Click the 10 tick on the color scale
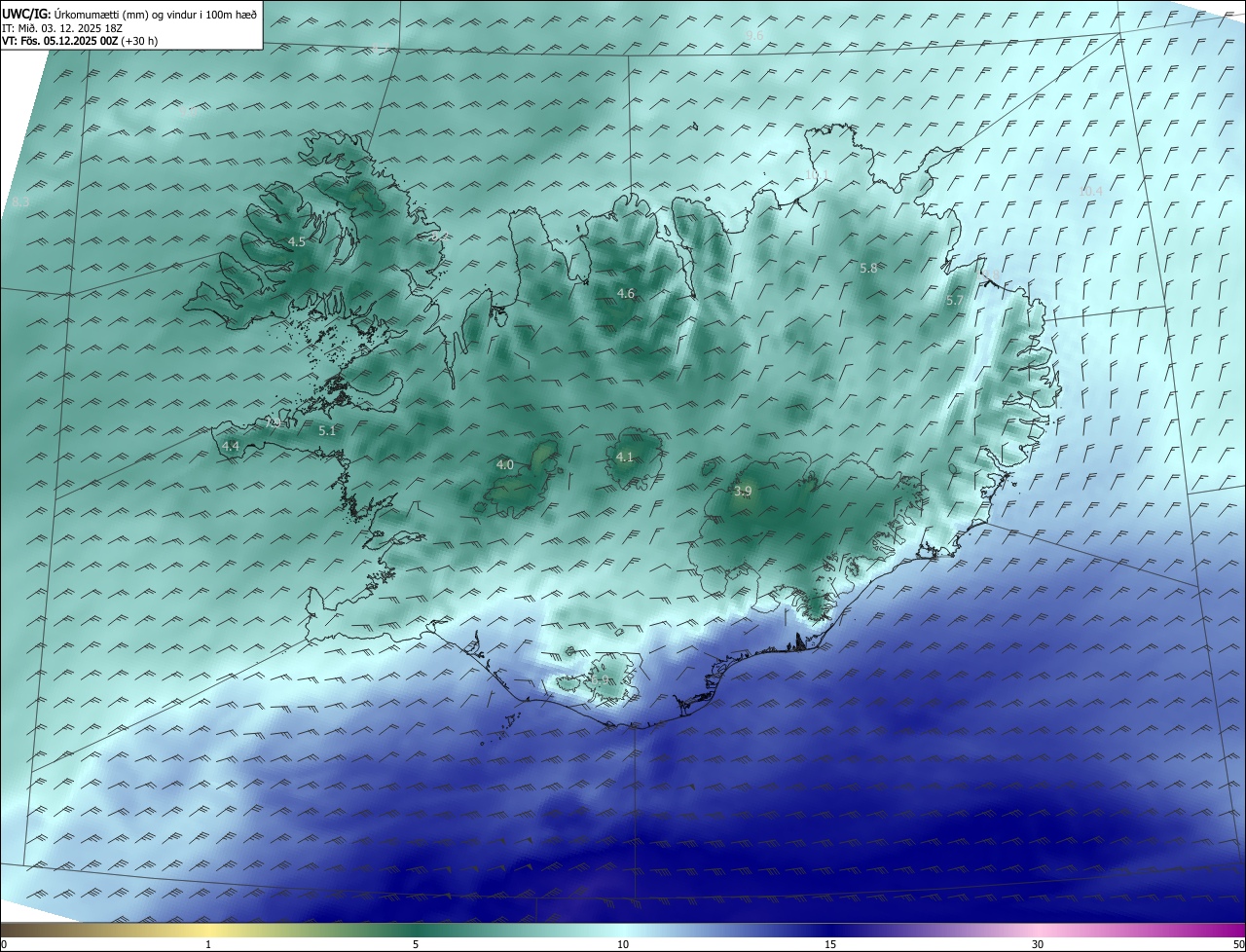Screen dimensions: 1246x952 coord(623,944)
